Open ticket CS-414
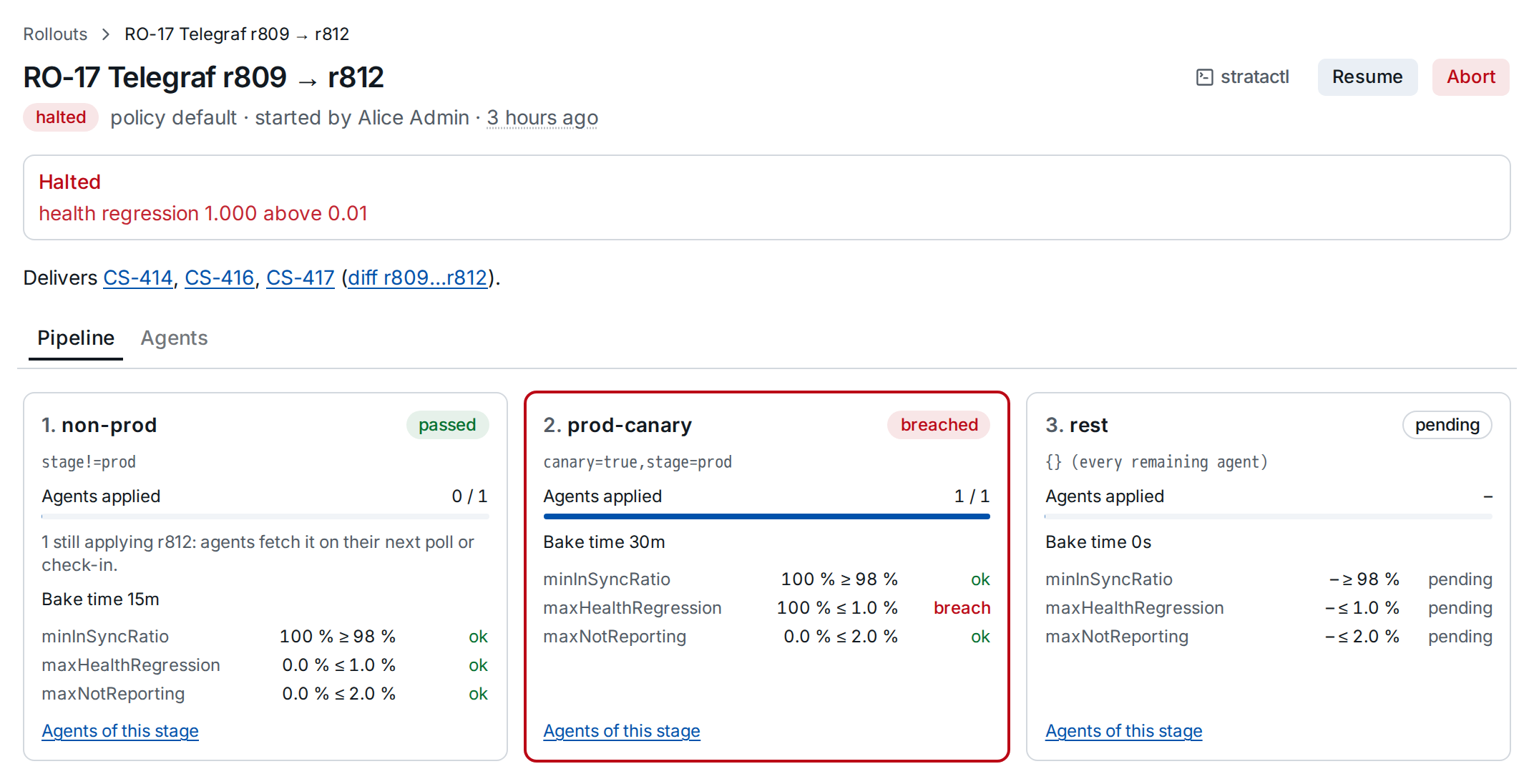This screenshot has height=784, width=1534. tap(138, 278)
